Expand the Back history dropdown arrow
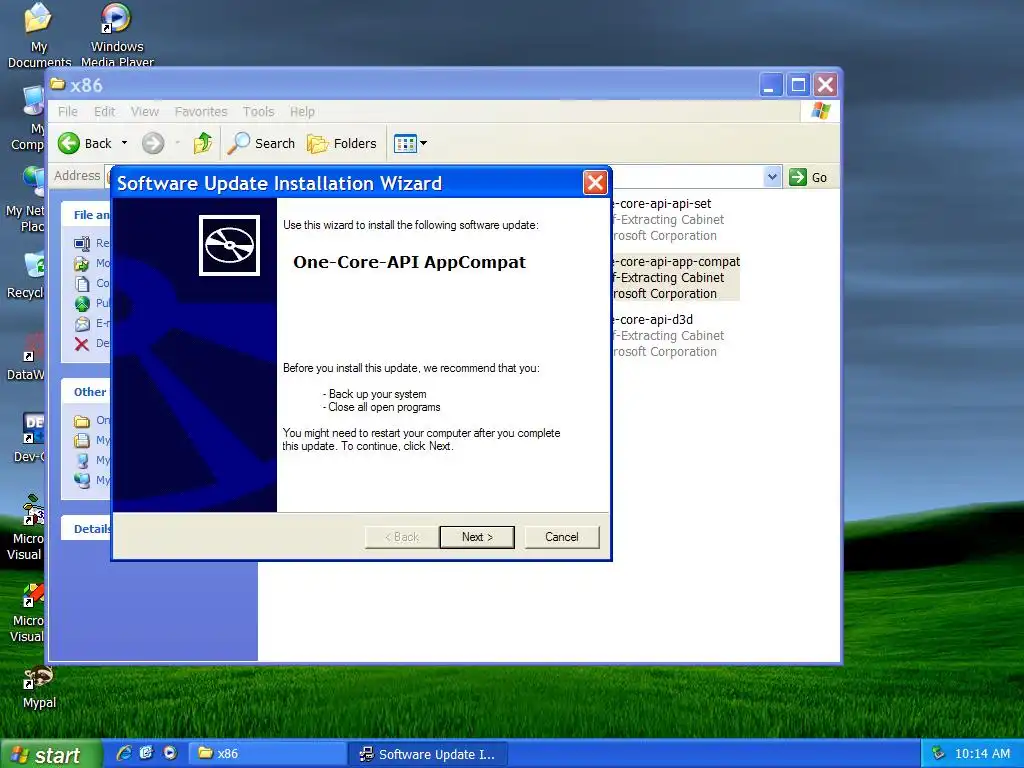This screenshot has height=768, width=1024. point(124,143)
